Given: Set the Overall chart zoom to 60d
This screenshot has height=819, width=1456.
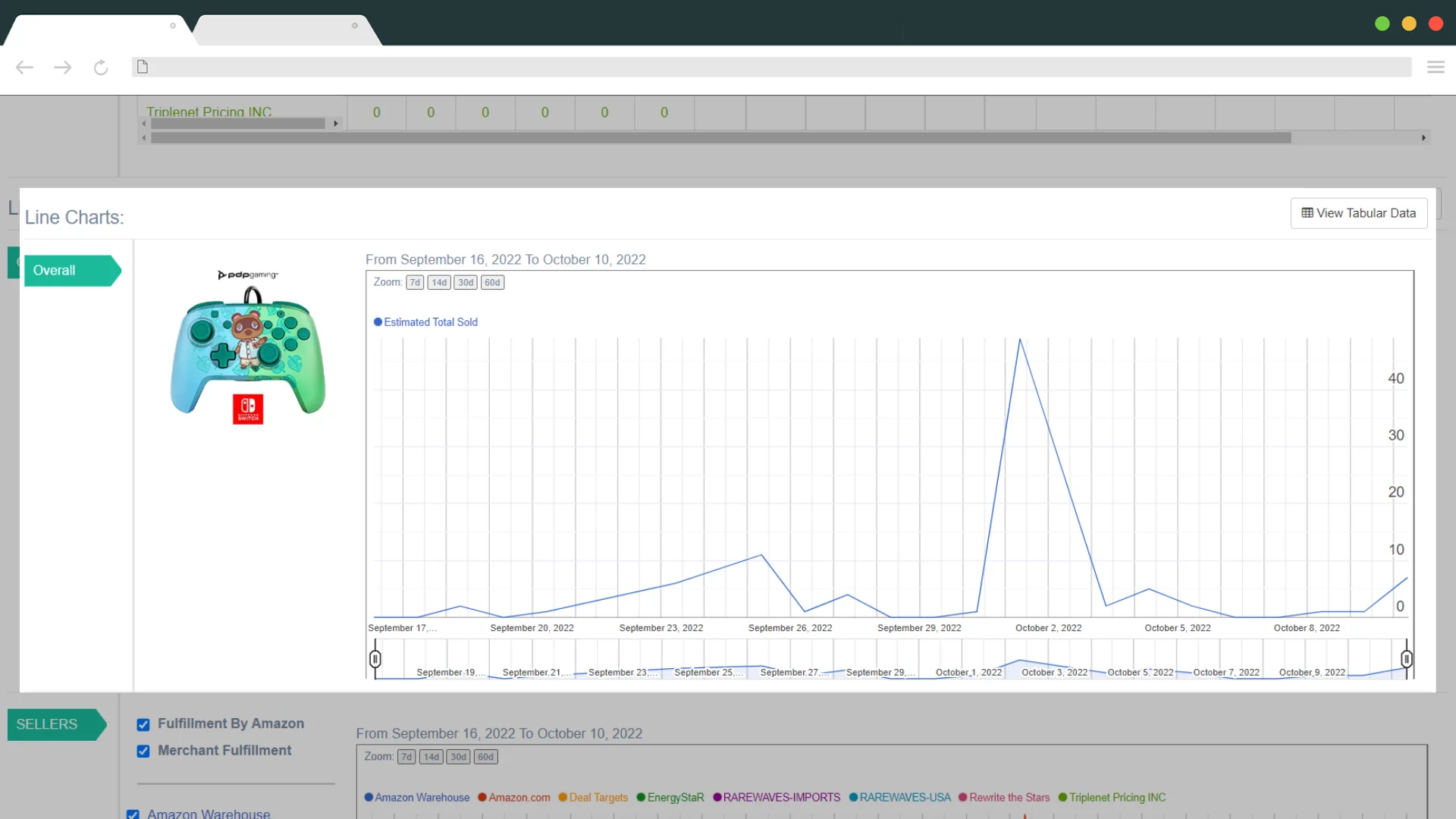Looking at the screenshot, I should tap(493, 282).
